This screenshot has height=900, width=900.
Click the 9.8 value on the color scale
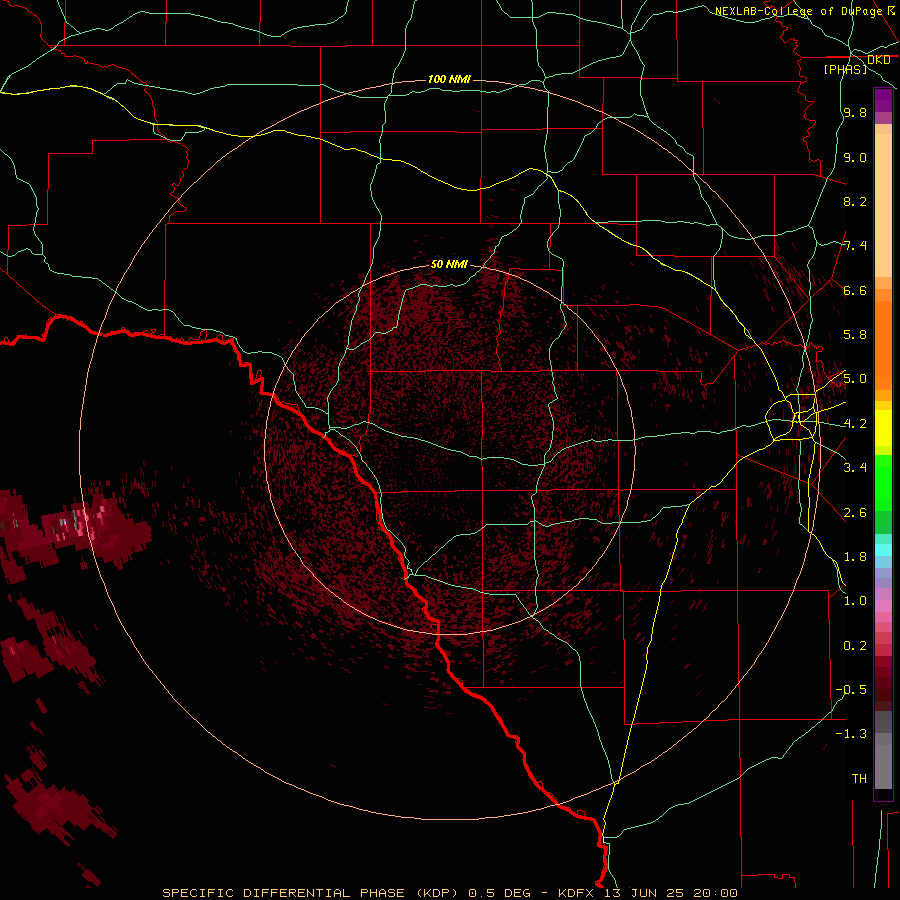coord(855,112)
